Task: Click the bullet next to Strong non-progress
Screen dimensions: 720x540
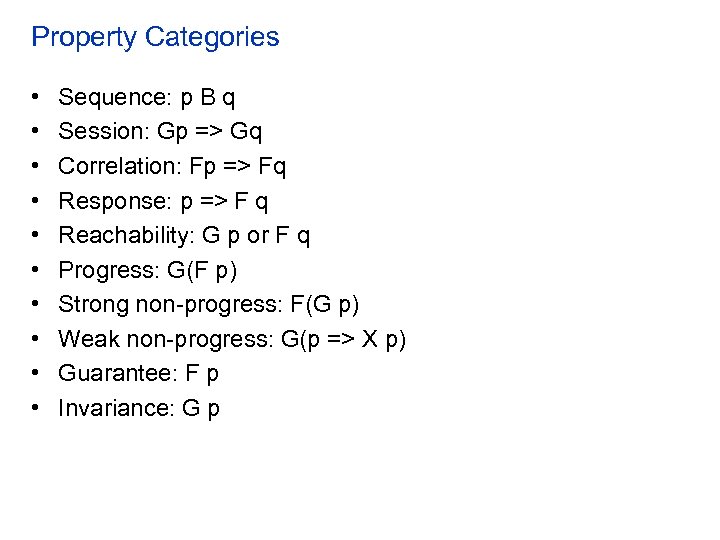Action: point(35,305)
